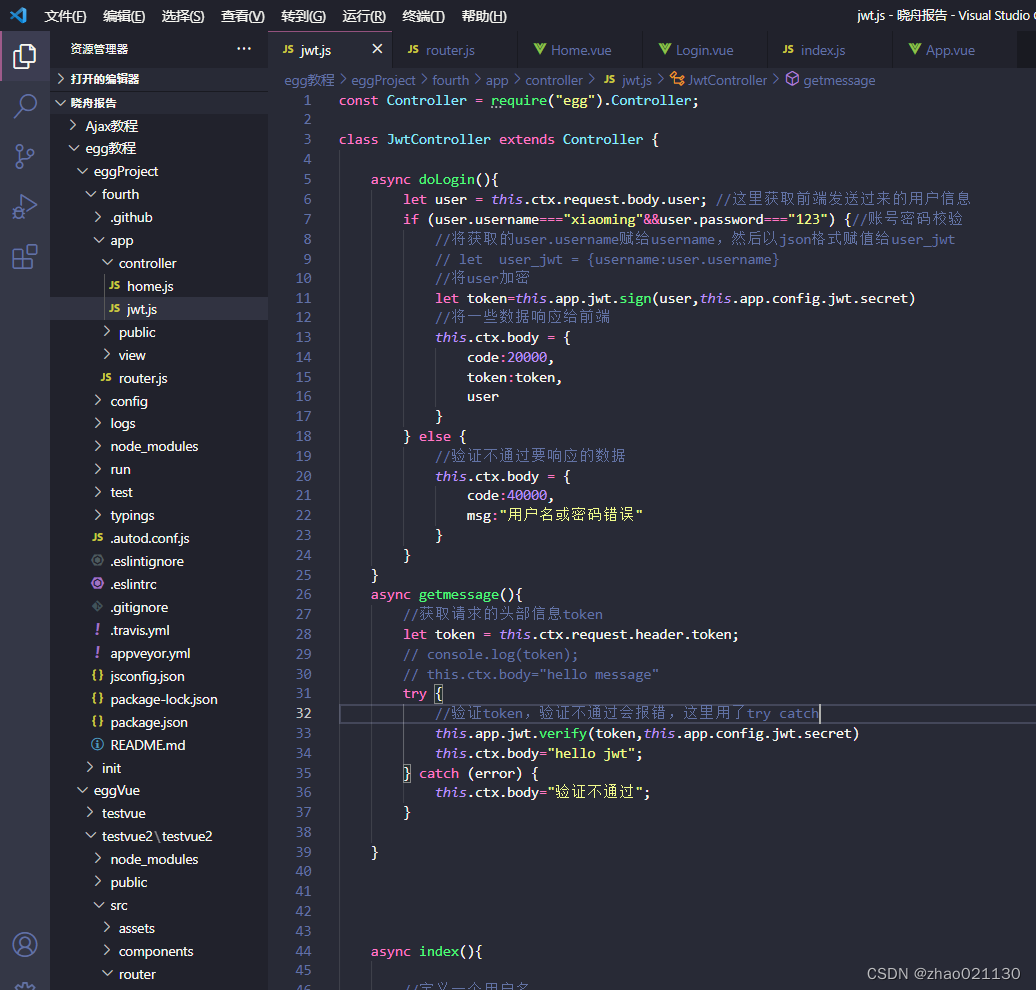Viewport: 1036px width, 990px height.
Task: Open the Accounts icon in activity bar
Action: pos(24,944)
